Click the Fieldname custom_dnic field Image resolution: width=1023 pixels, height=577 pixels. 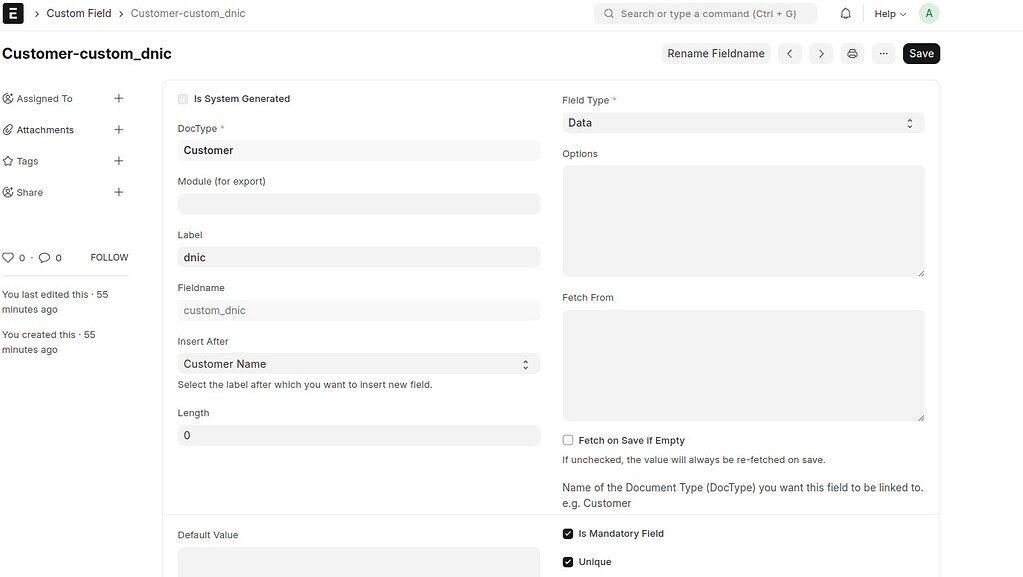(358, 310)
